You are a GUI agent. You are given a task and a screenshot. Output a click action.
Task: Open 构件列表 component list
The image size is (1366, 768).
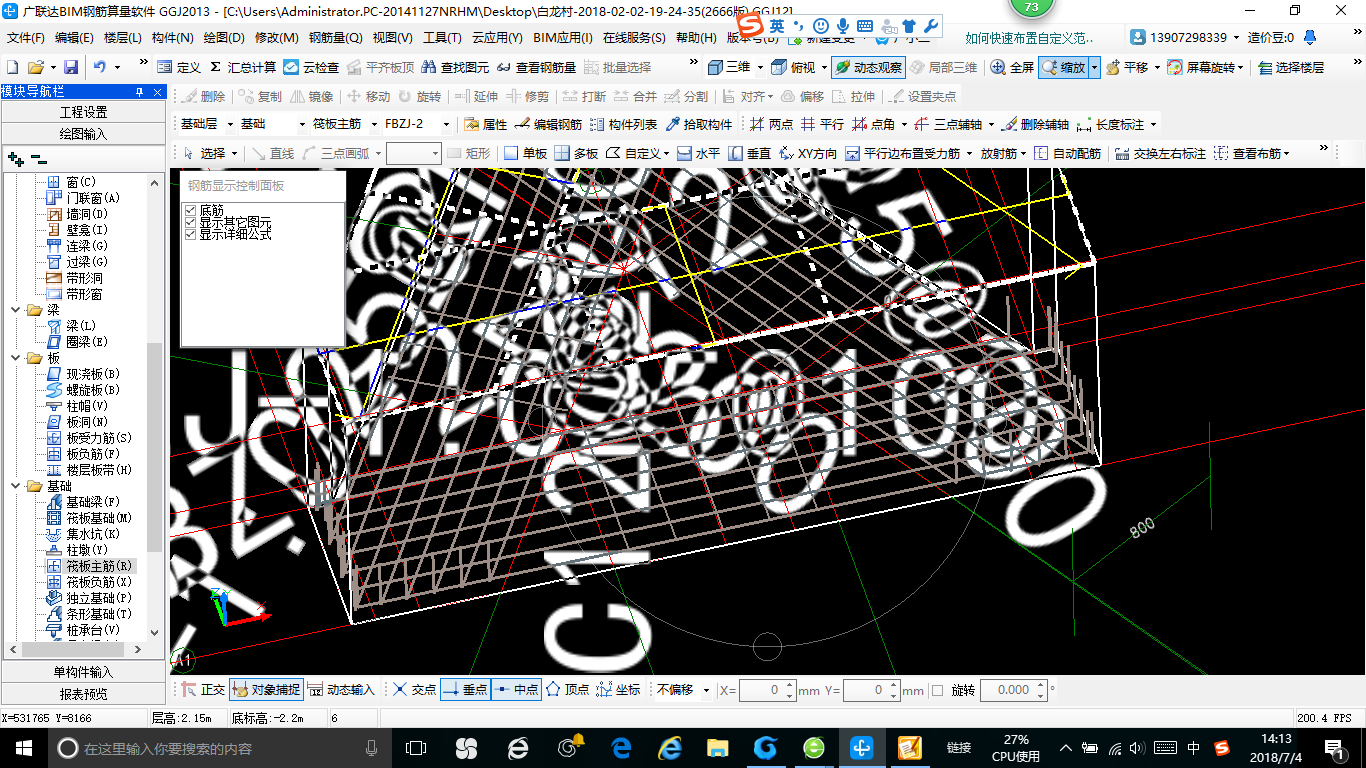(x=623, y=124)
